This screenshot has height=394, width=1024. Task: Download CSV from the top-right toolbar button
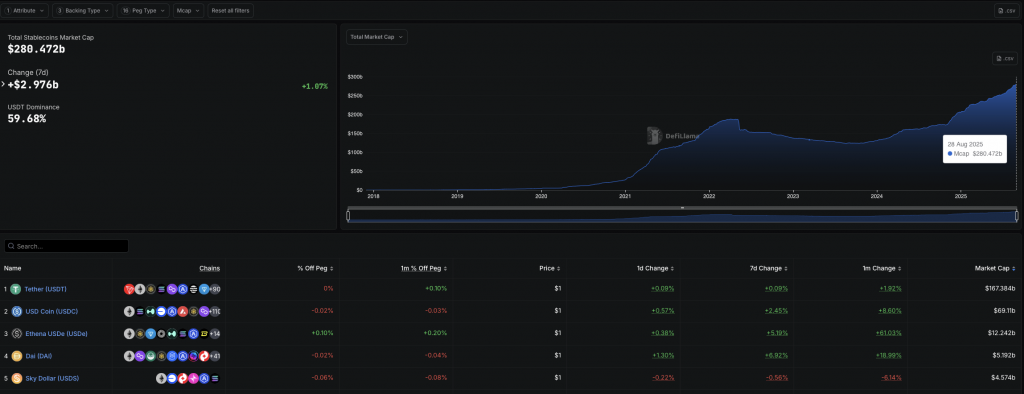(x=1006, y=10)
